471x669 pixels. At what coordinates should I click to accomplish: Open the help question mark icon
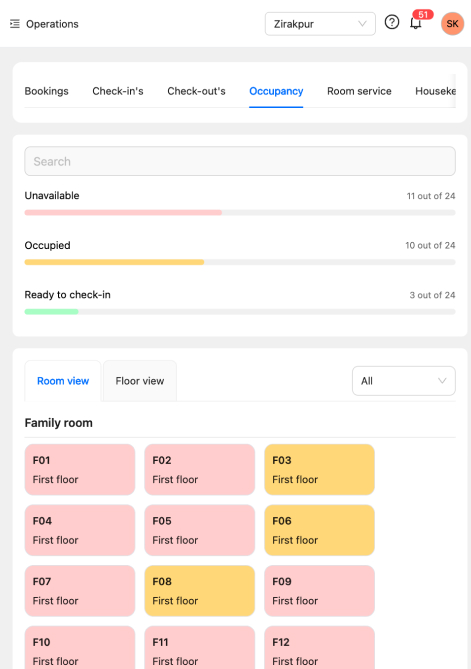tap(392, 22)
